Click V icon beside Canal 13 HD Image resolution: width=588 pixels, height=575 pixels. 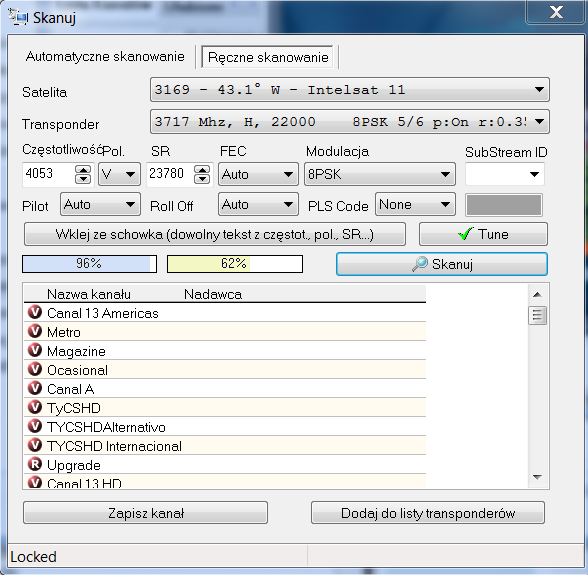pyautogui.click(x=35, y=482)
